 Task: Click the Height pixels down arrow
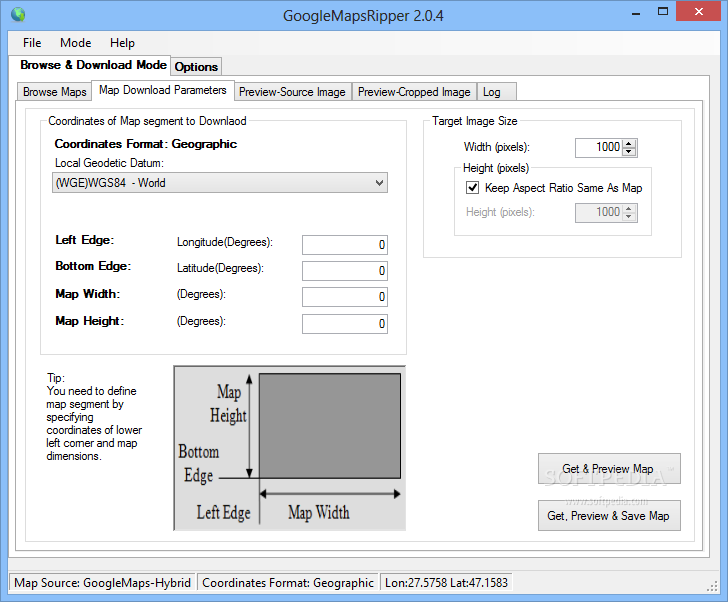pos(629,217)
